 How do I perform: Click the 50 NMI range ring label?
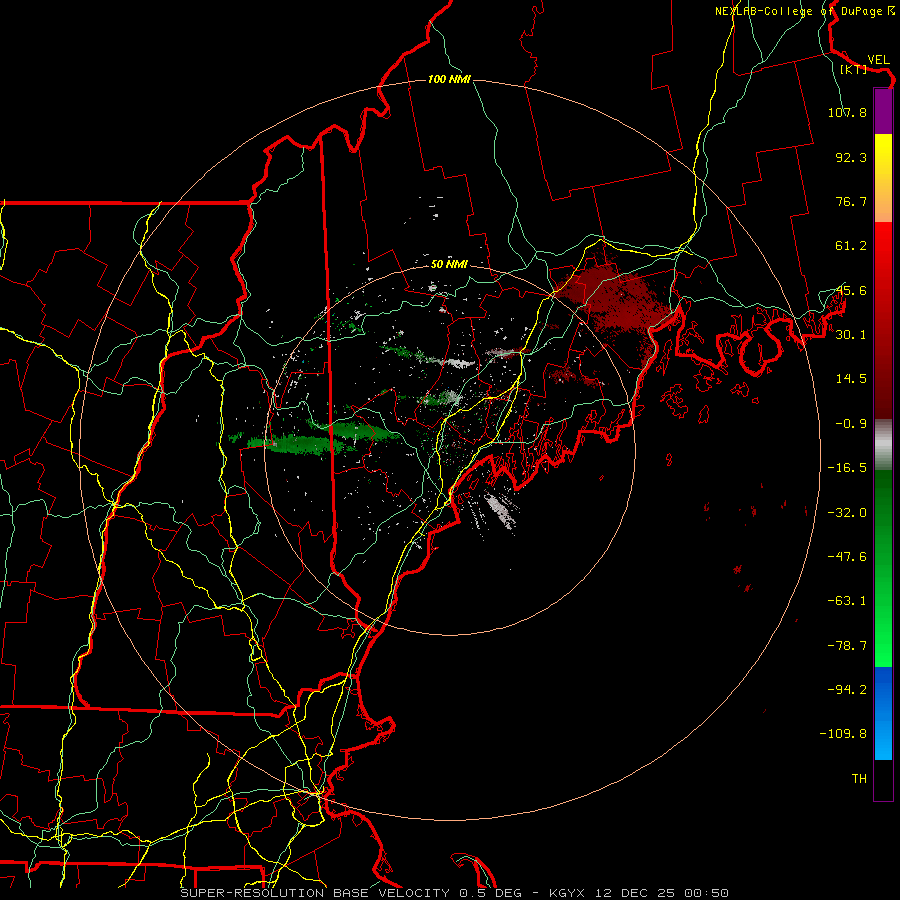tap(449, 264)
